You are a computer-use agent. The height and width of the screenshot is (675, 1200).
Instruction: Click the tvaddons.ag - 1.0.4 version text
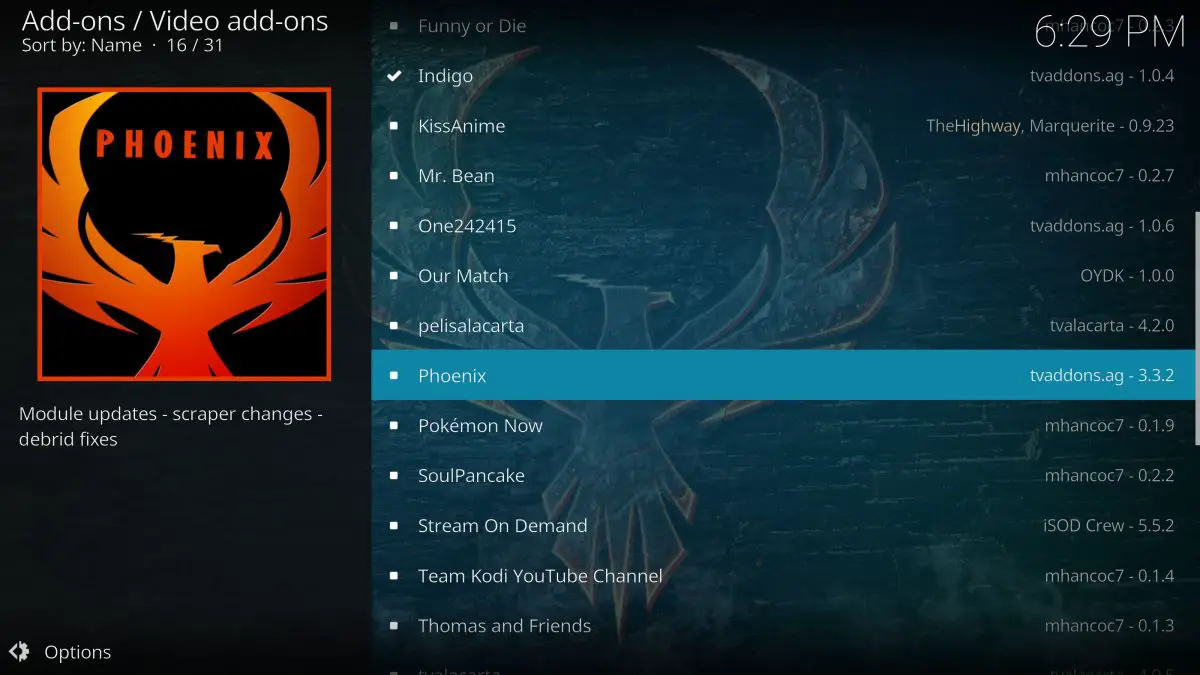click(x=1102, y=75)
